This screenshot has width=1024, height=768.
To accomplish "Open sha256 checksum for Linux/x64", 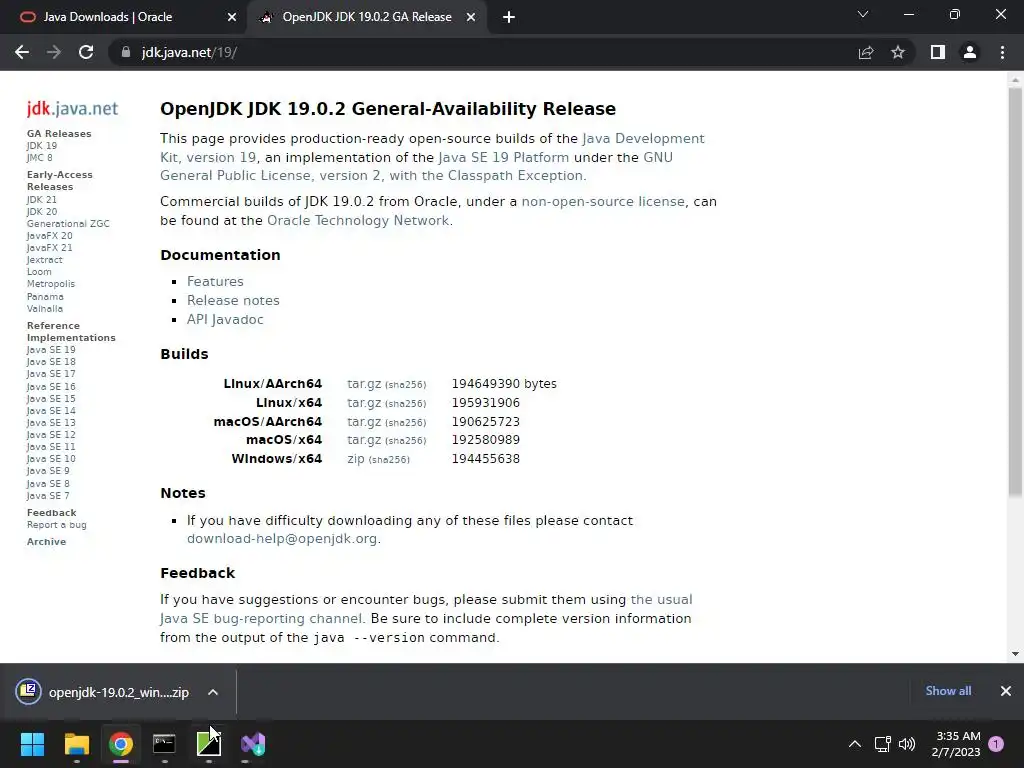I will pyautogui.click(x=406, y=404).
